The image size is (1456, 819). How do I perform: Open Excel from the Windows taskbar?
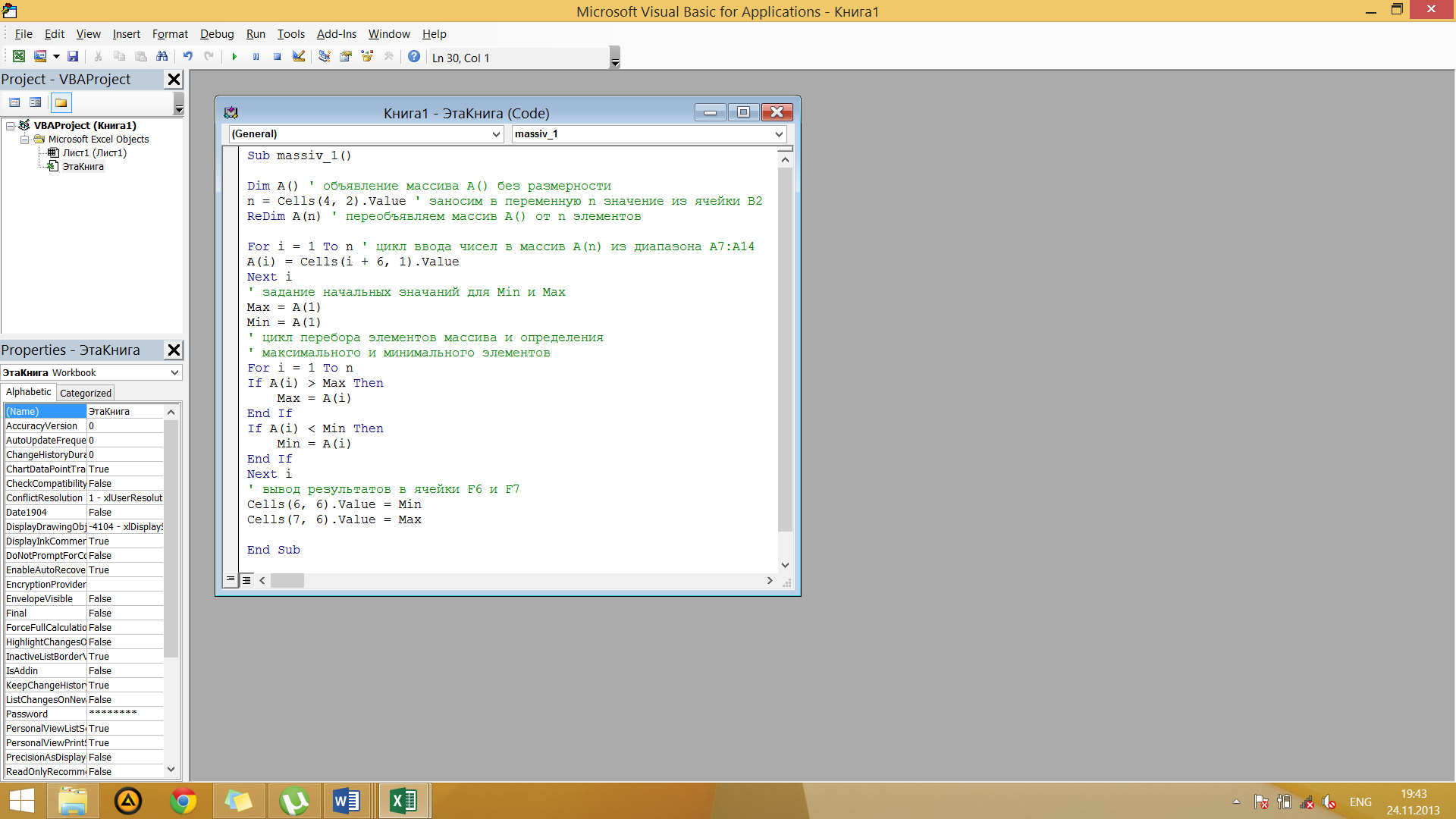point(403,801)
